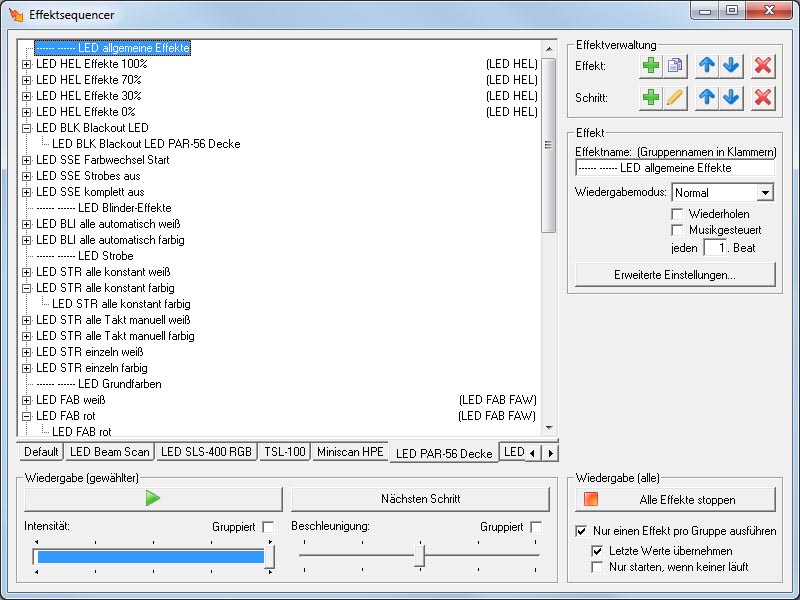800x600 pixels.
Task: Delete the effect with the red X icon
Action: coord(763,66)
